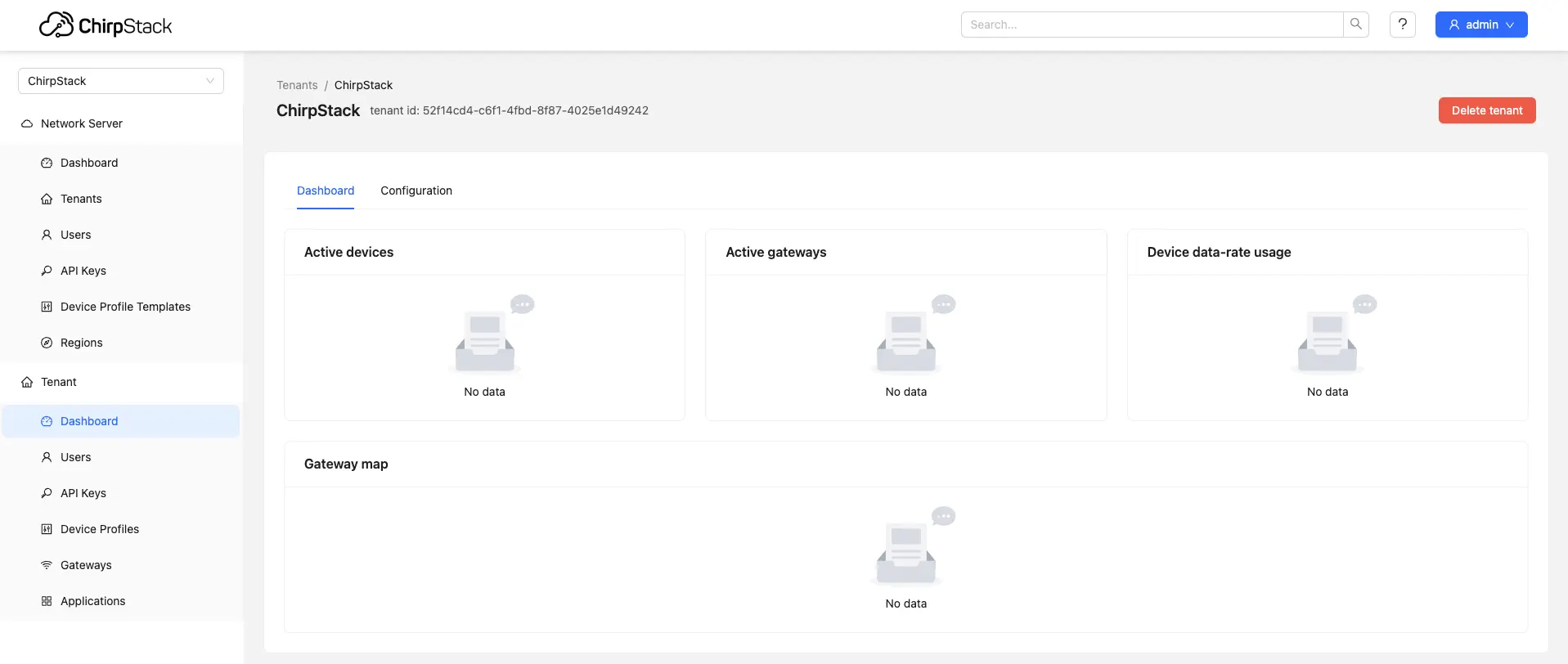
Task: Click the ChirpStack logo
Action: tap(106, 25)
